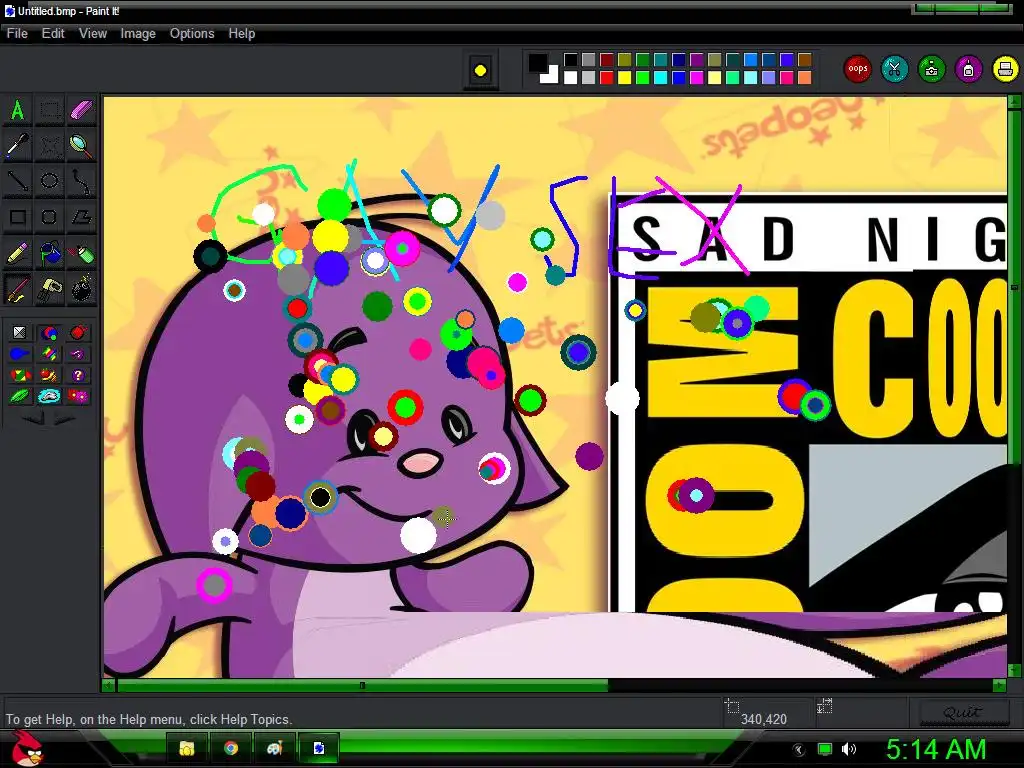Screen dimensions: 1024x768
Task: Choose the red blob brush option
Action: click(78, 333)
